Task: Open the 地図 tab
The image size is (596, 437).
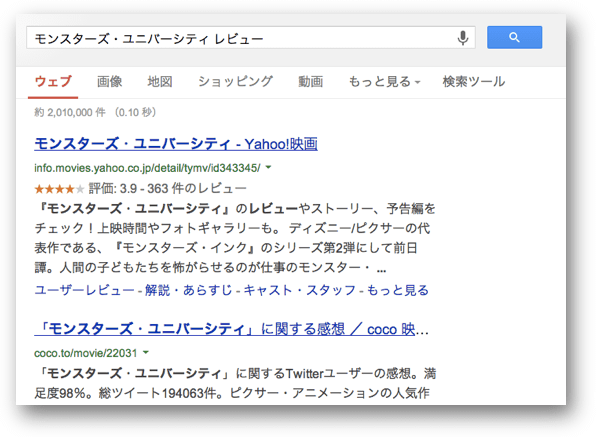Action: [x=160, y=81]
